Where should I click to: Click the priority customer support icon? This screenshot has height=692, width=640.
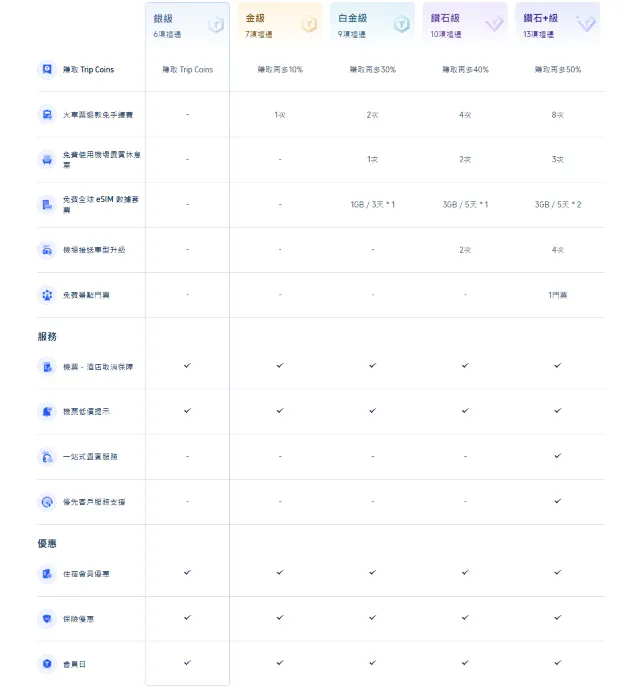tap(47, 502)
